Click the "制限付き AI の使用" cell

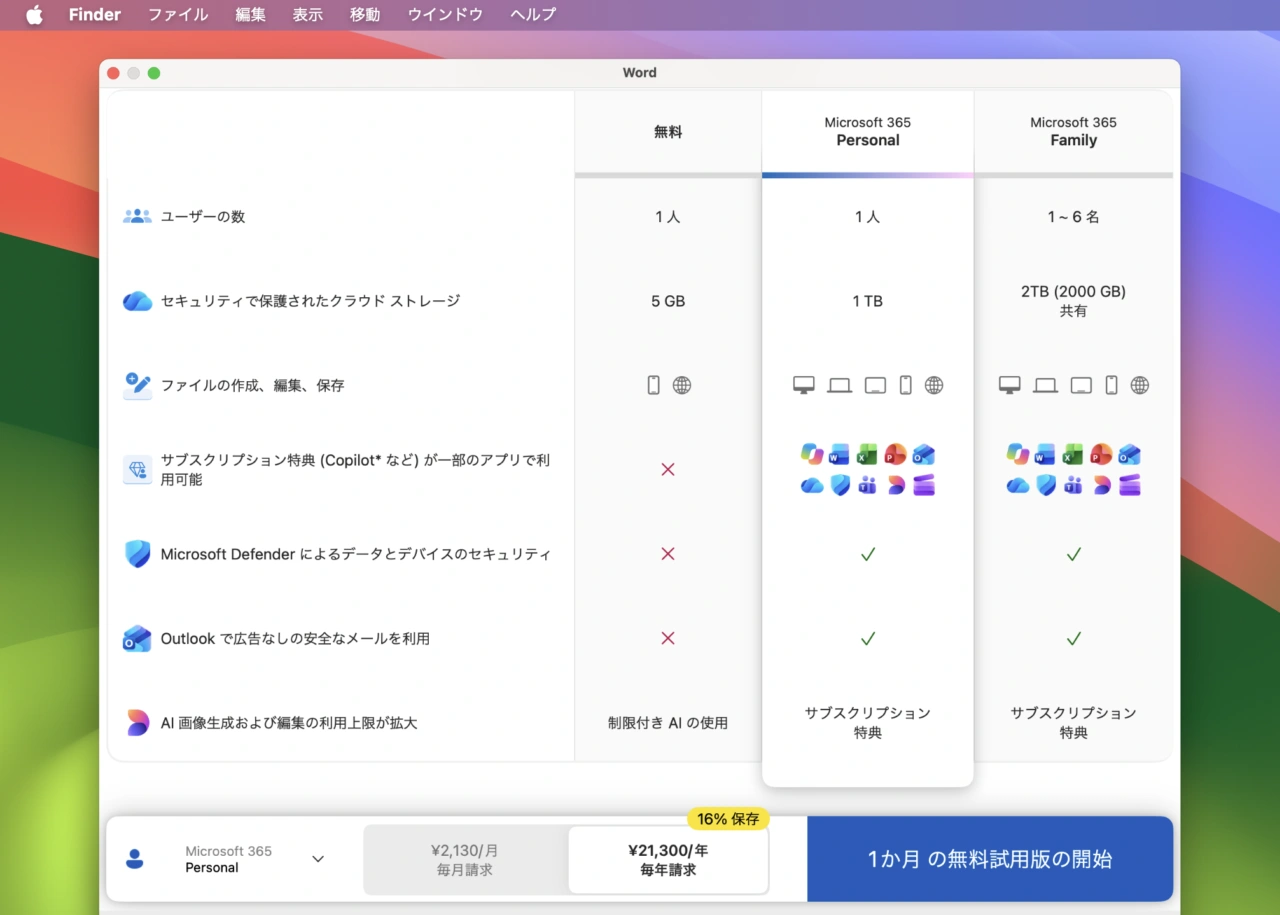coord(668,723)
